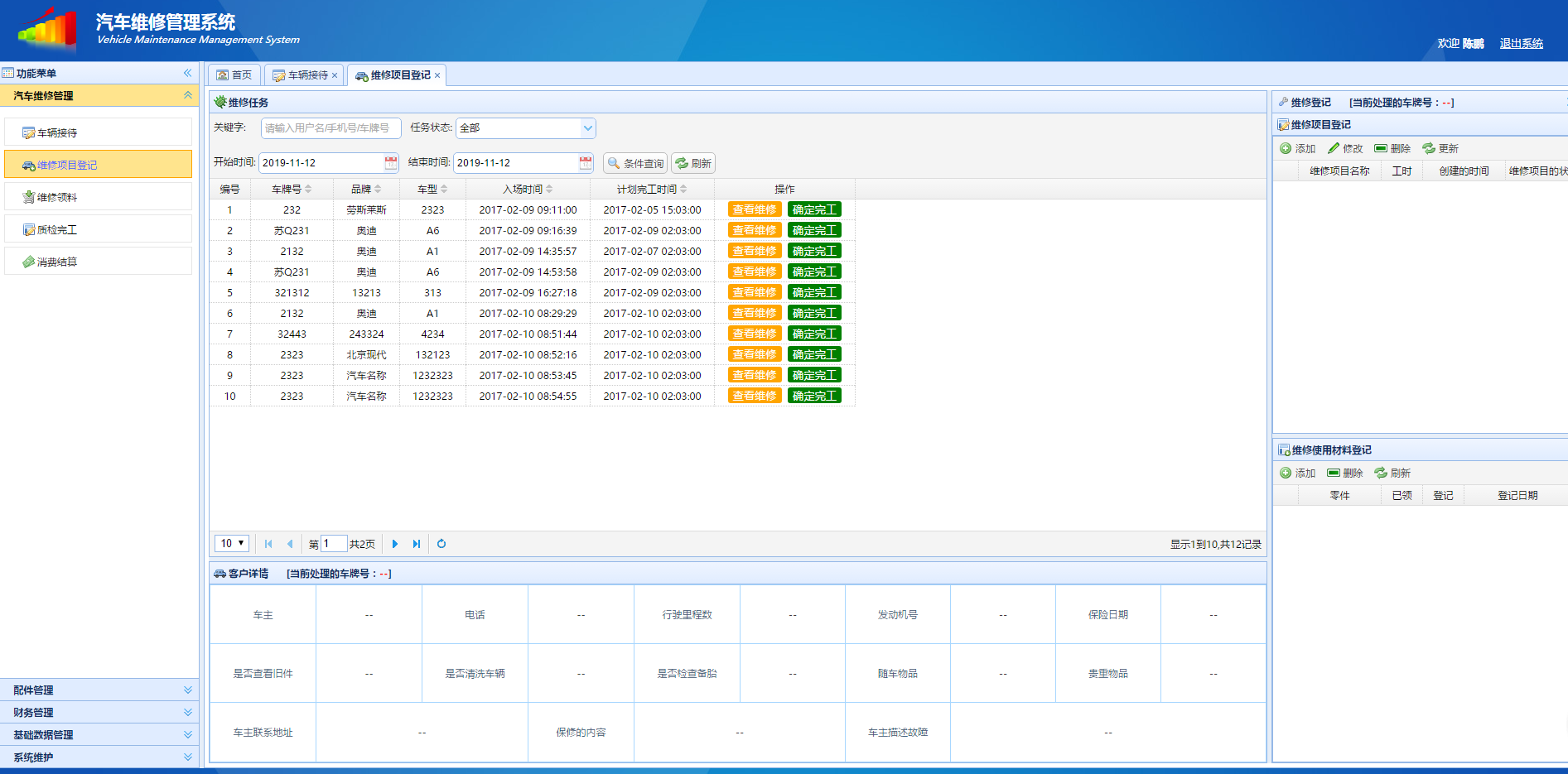Click 退出系统 logout link
This screenshot has width=1568, height=774.
[1521, 43]
